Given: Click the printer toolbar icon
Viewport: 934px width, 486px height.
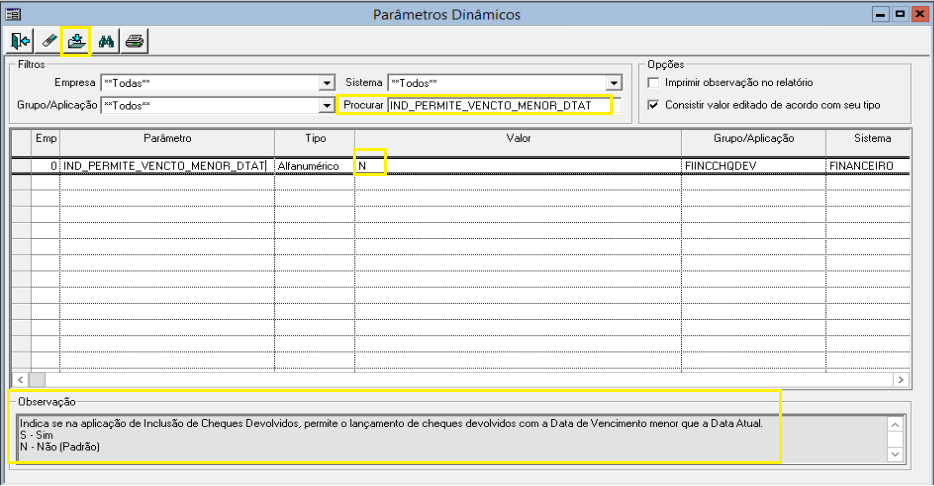Looking at the screenshot, I should coord(135,41).
